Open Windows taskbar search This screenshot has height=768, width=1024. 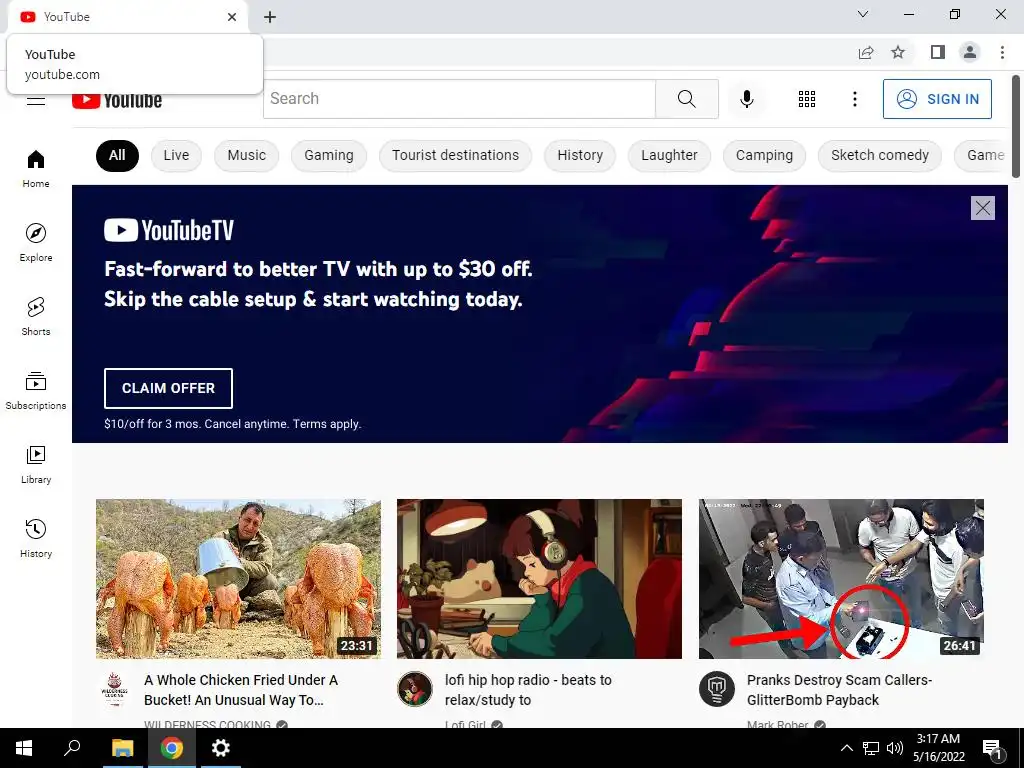tap(72, 748)
